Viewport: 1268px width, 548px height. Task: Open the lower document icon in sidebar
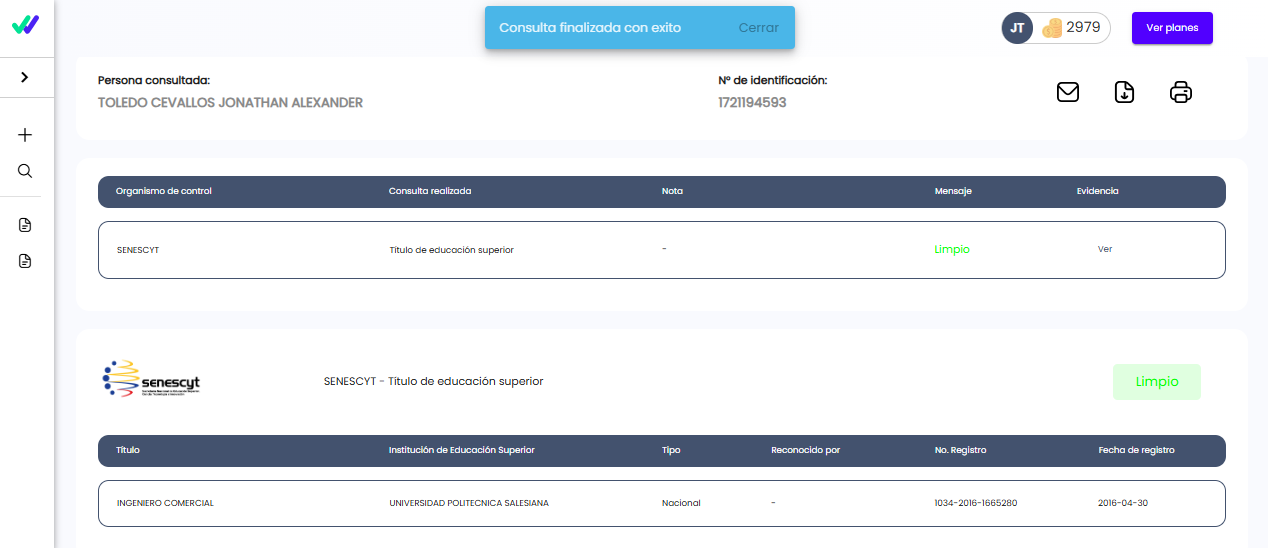(26, 261)
